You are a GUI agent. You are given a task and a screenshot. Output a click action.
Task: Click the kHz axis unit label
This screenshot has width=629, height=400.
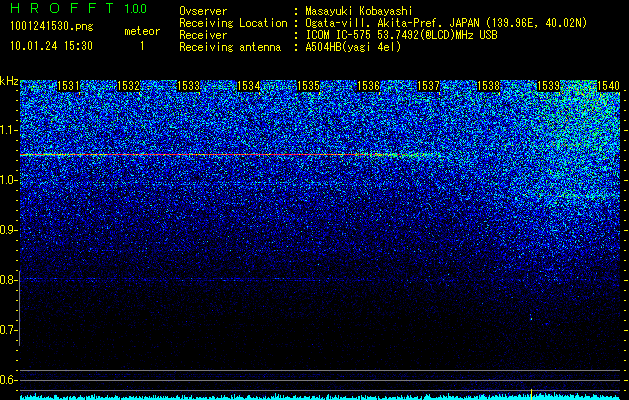(x=9, y=81)
